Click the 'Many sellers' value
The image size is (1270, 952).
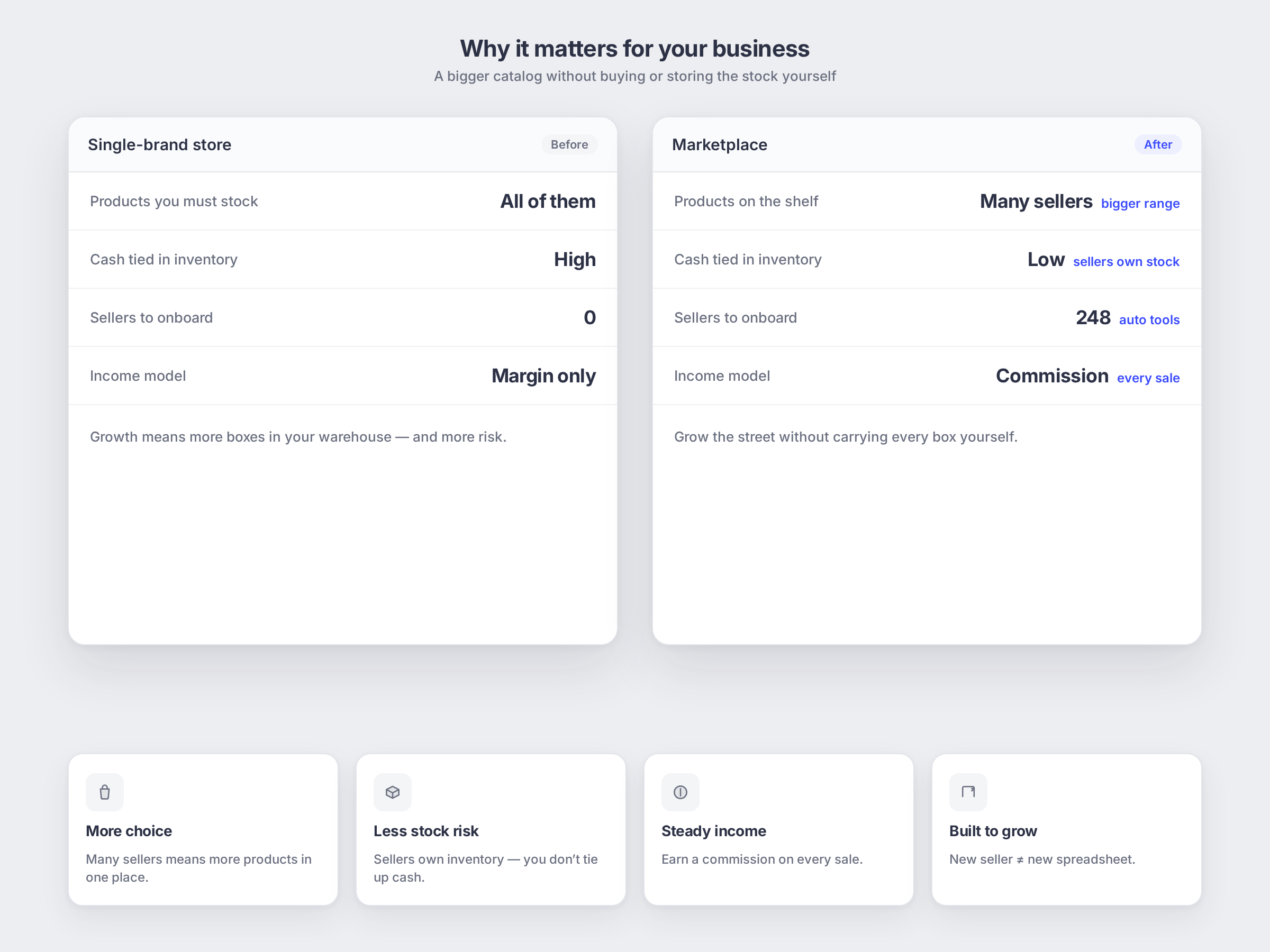(1036, 202)
